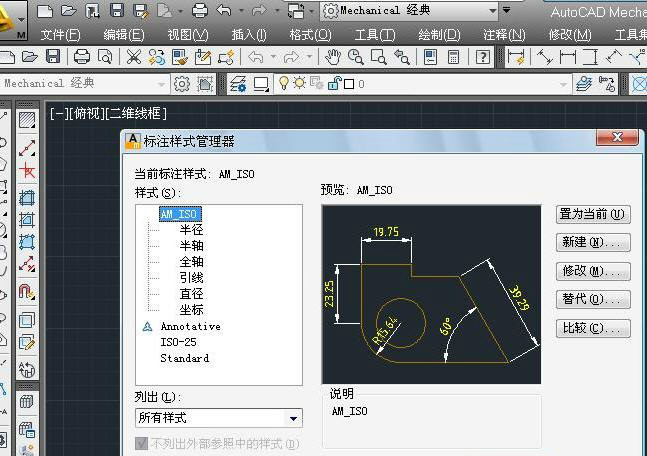Open the 工具(T) menu
647x456 pixels.
click(375, 35)
